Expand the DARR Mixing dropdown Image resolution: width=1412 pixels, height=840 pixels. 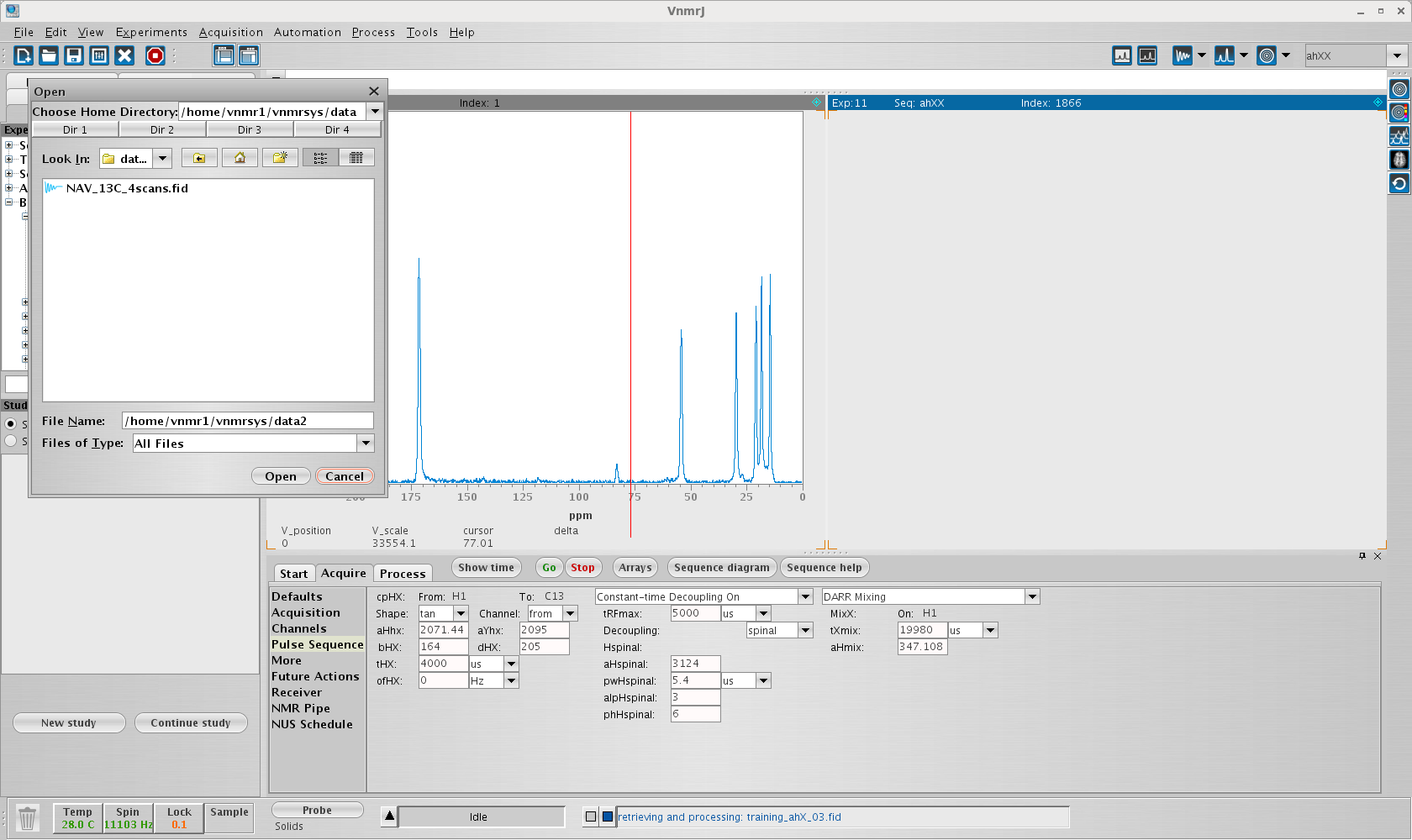pos(1032,597)
